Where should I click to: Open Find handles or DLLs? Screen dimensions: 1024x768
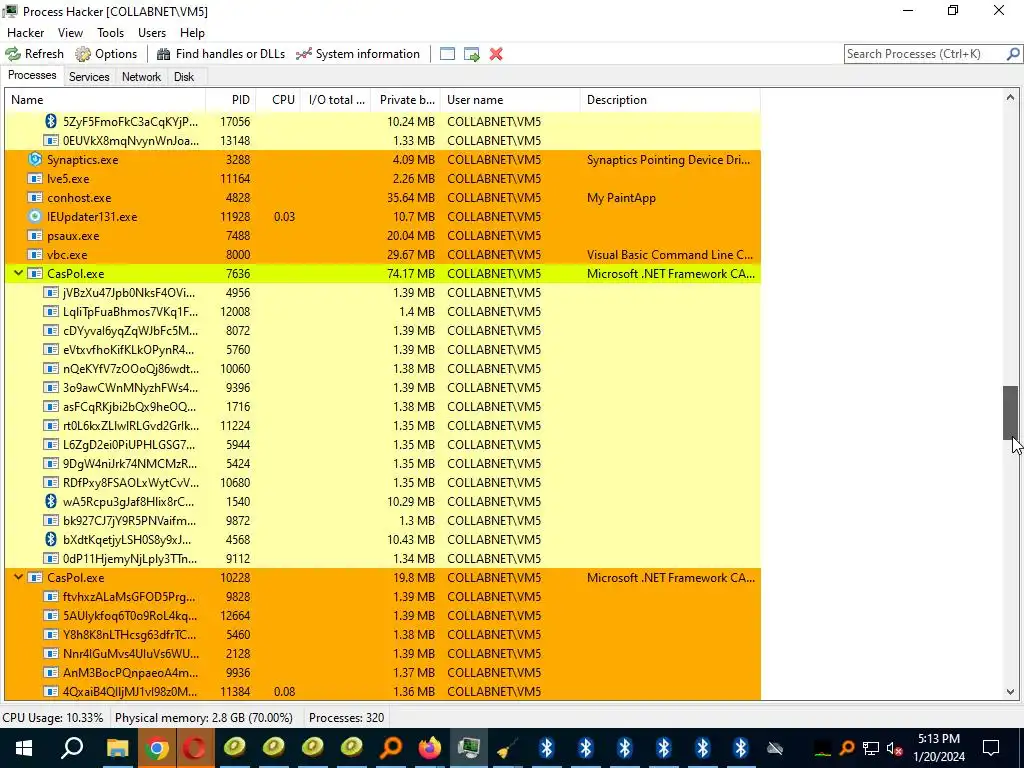coord(221,54)
